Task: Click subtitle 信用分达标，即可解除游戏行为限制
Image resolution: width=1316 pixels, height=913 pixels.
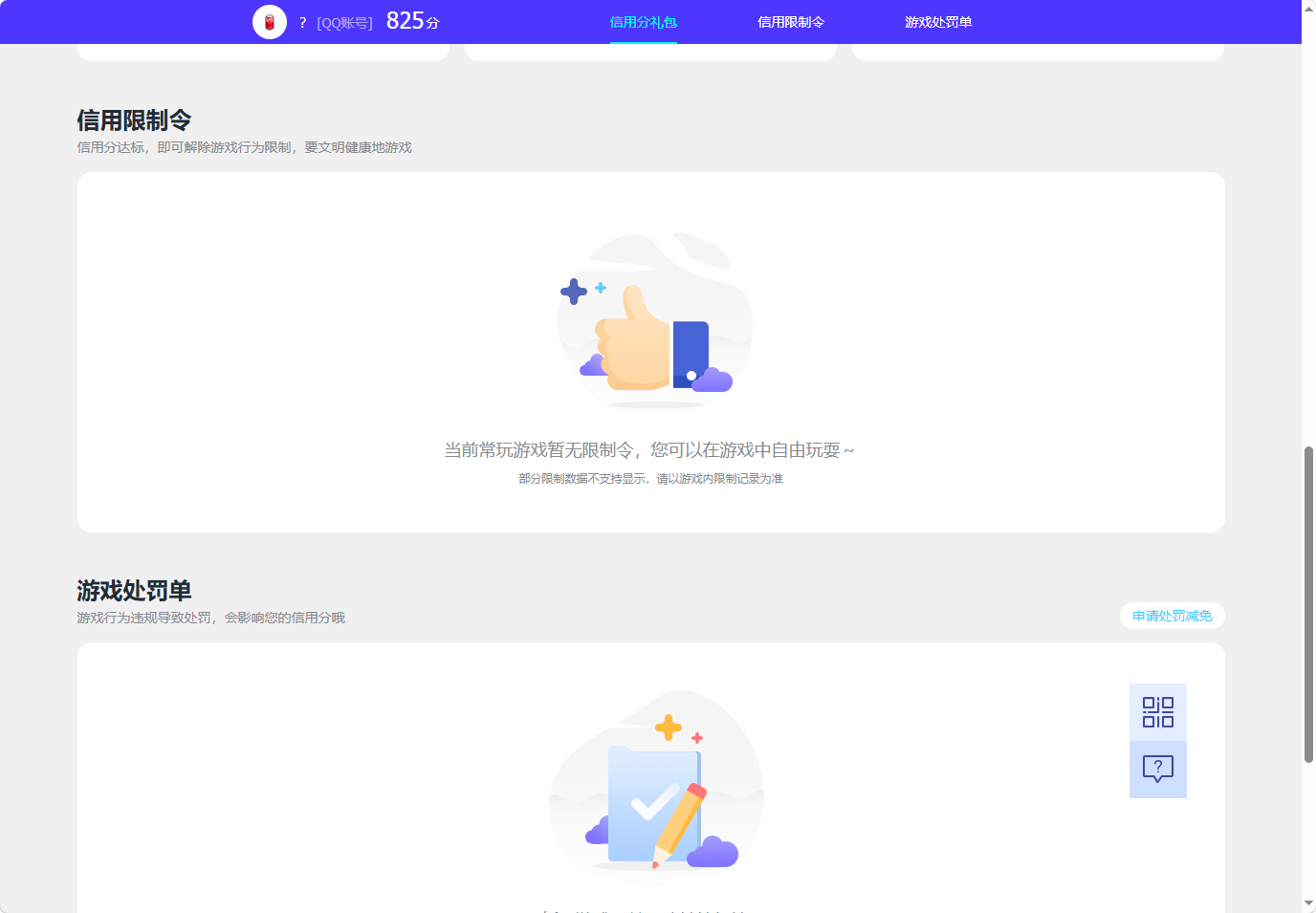Action: point(185,147)
